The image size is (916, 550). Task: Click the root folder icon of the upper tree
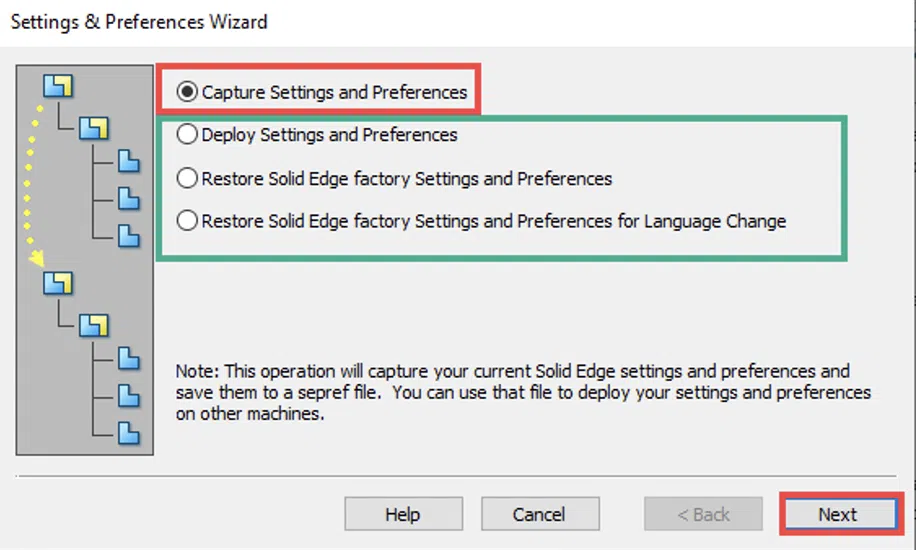pos(58,86)
